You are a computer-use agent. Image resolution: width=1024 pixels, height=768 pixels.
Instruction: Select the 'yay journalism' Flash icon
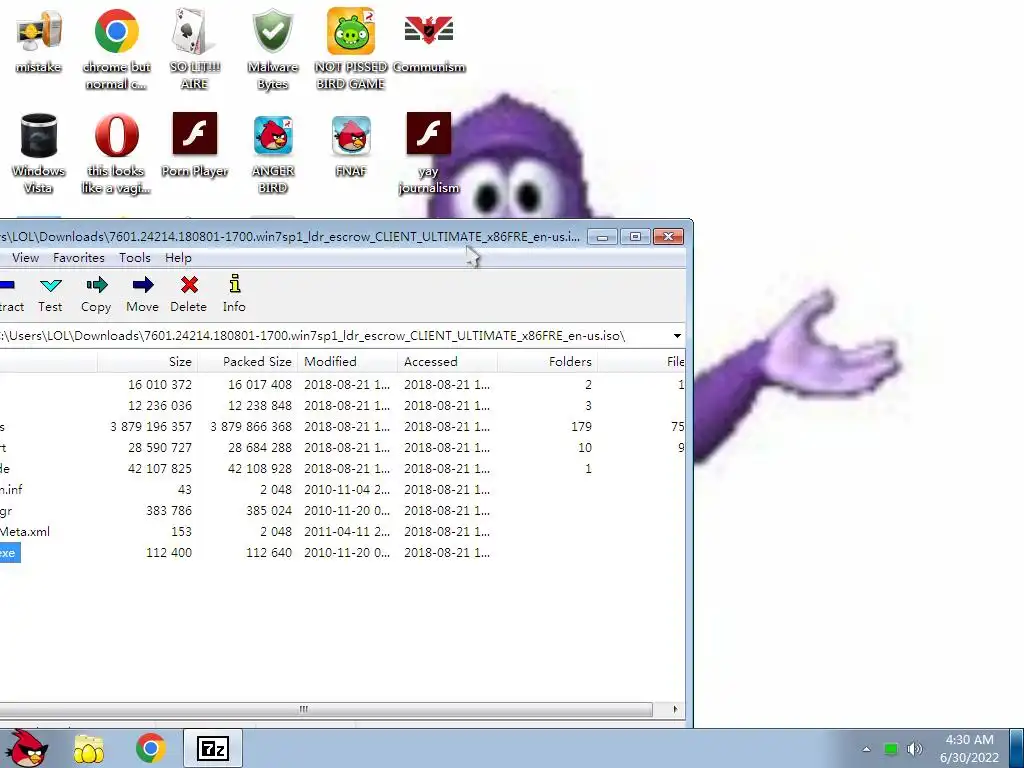pos(429,153)
